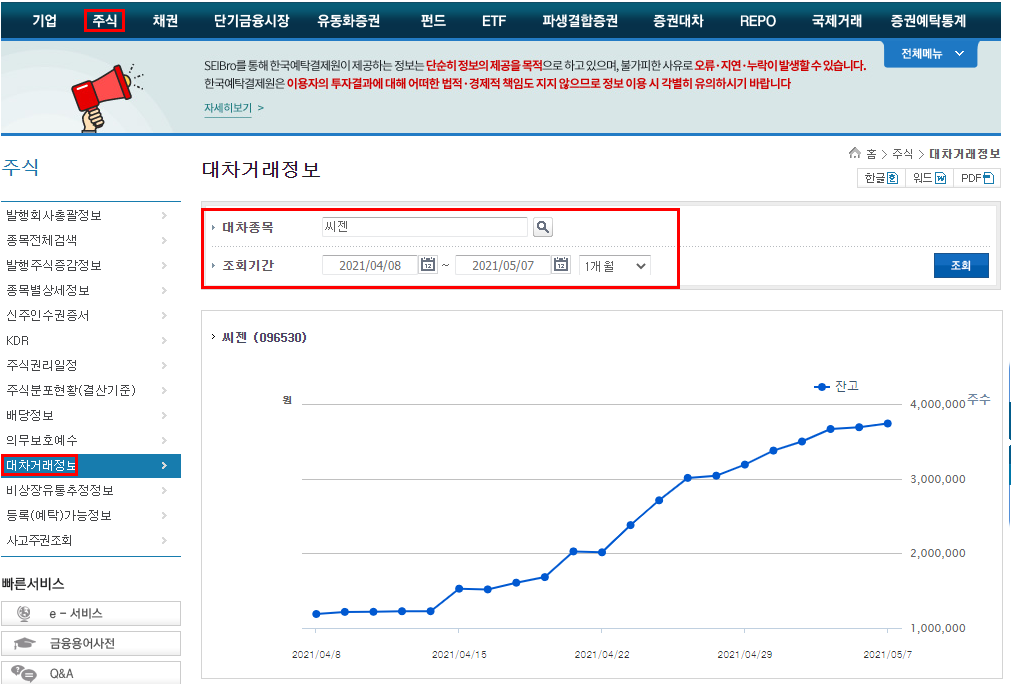This screenshot has height=684, width=1011.
Task: Click the home icon in breadcrumb
Action: [854, 153]
